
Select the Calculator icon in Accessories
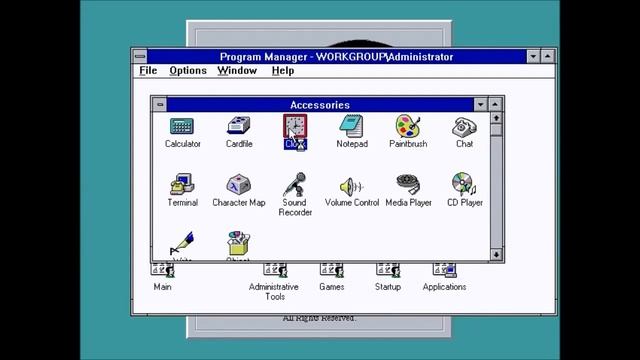point(182,126)
